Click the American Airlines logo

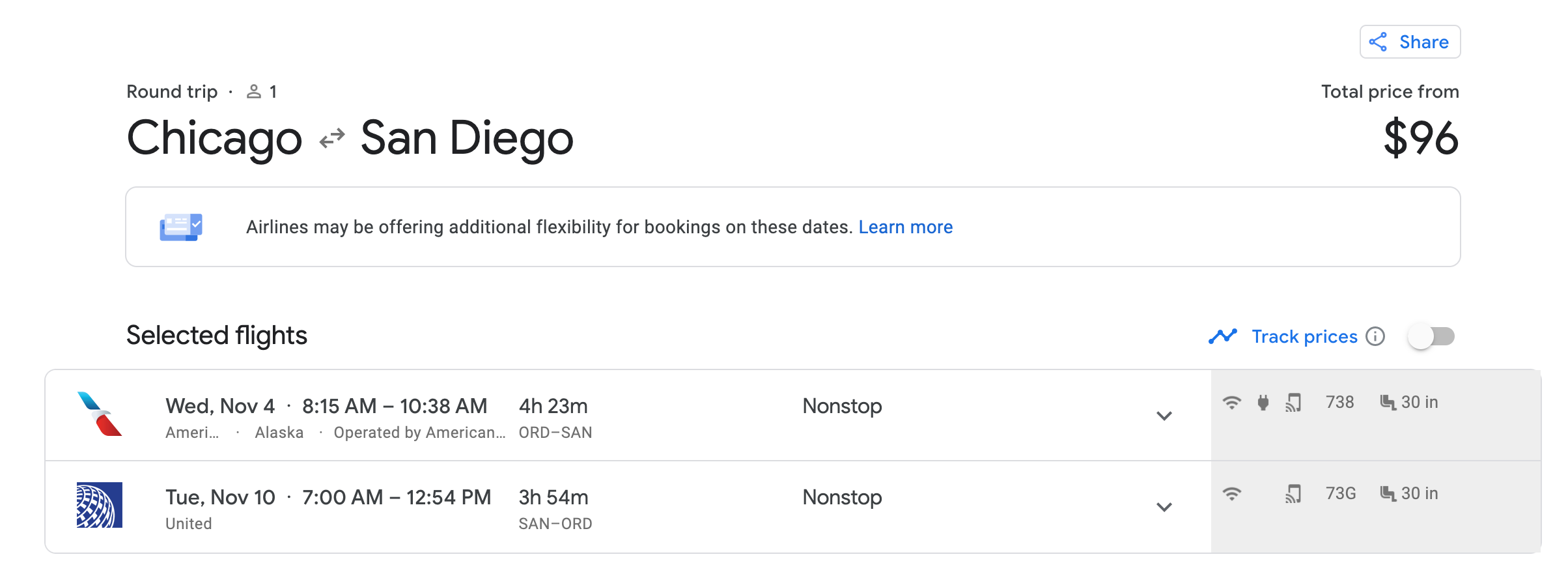coord(100,414)
